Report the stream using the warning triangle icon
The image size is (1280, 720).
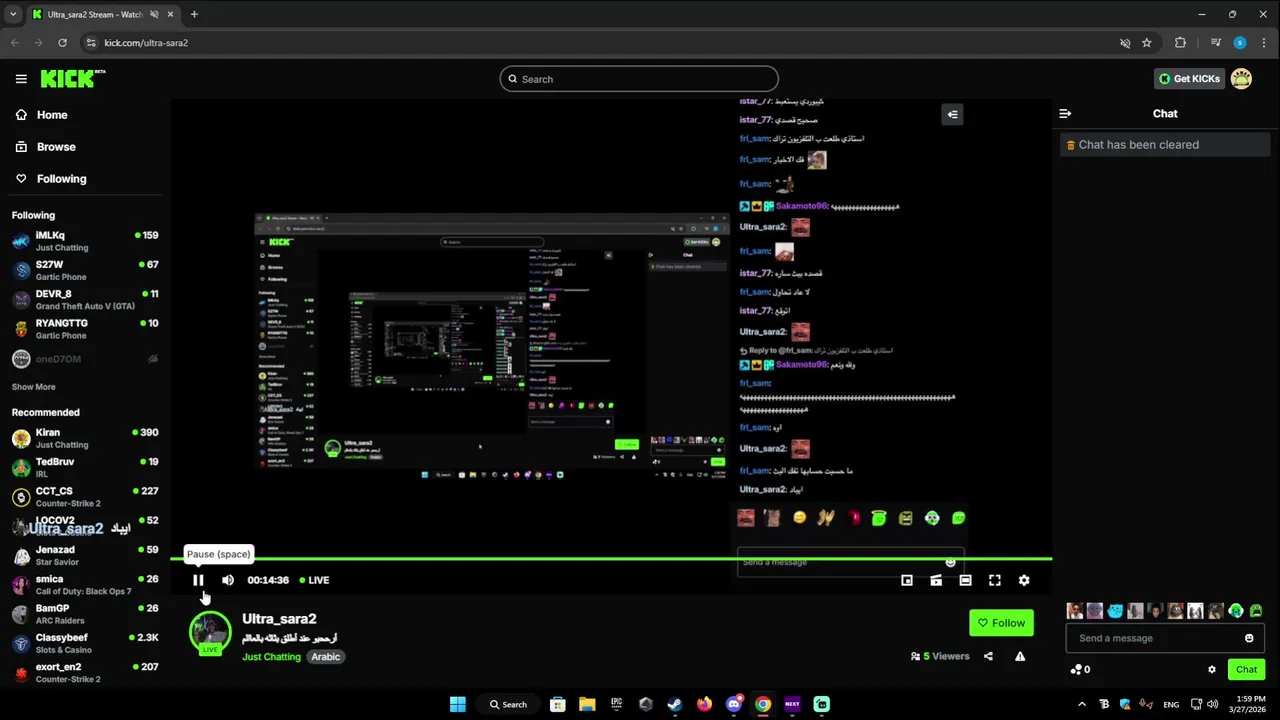click(1020, 656)
